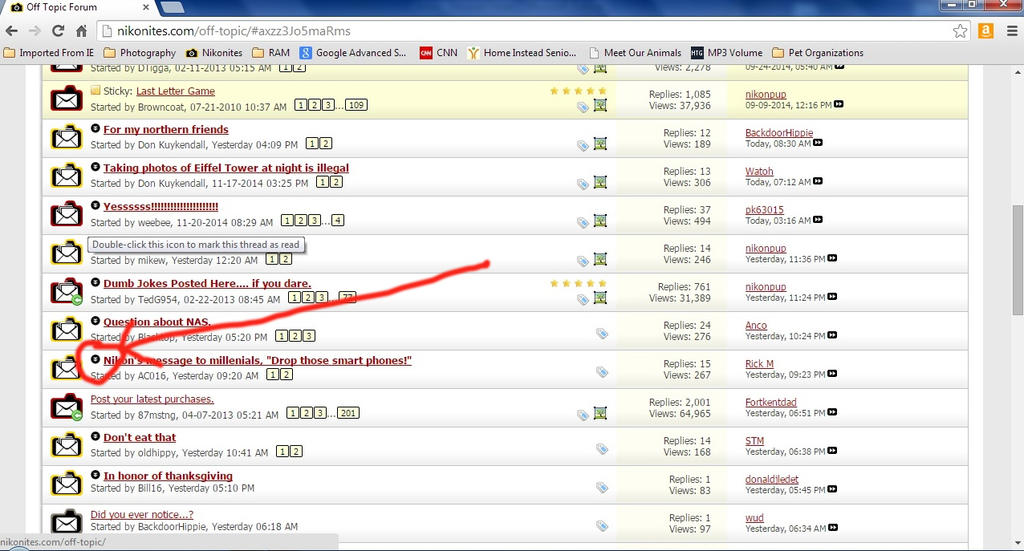
Task: Click image attachment icon in 'Last Letter Game' row
Action: [x=600, y=105]
